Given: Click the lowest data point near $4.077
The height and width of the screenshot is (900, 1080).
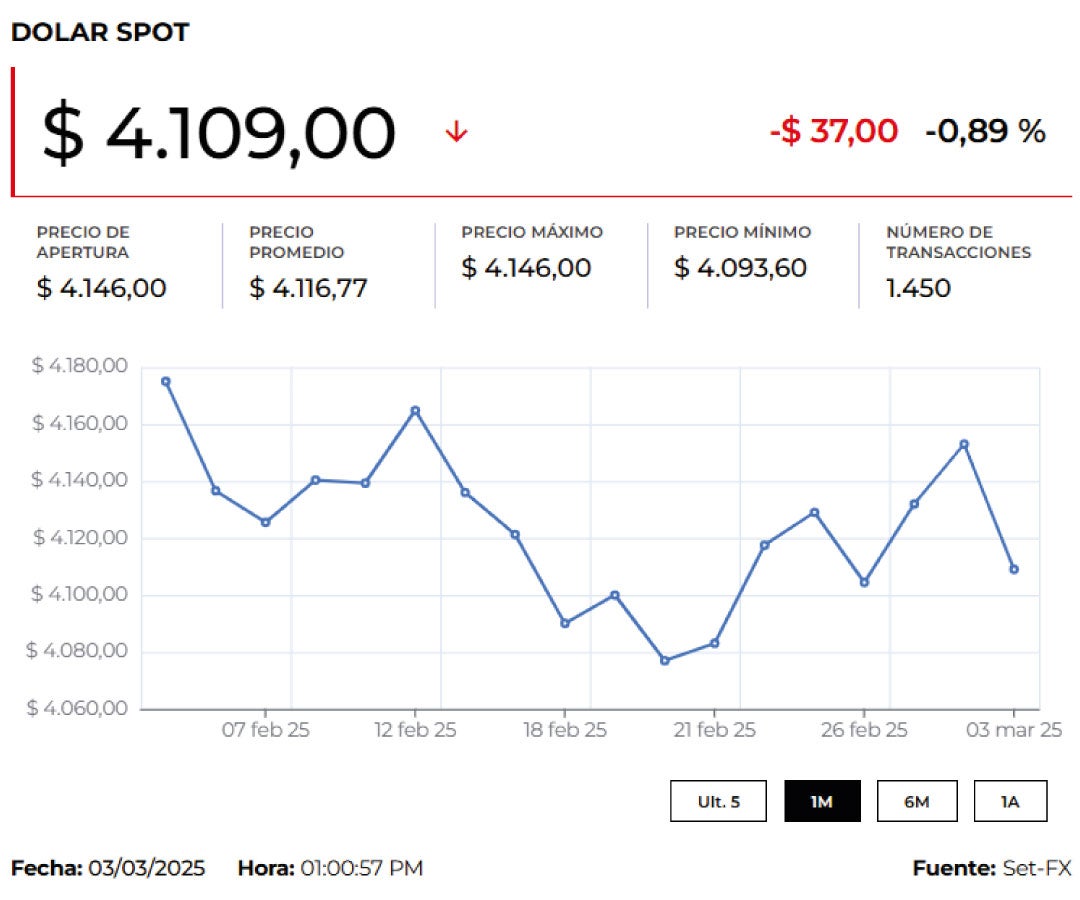Looking at the screenshot, I should pos(665,660).
